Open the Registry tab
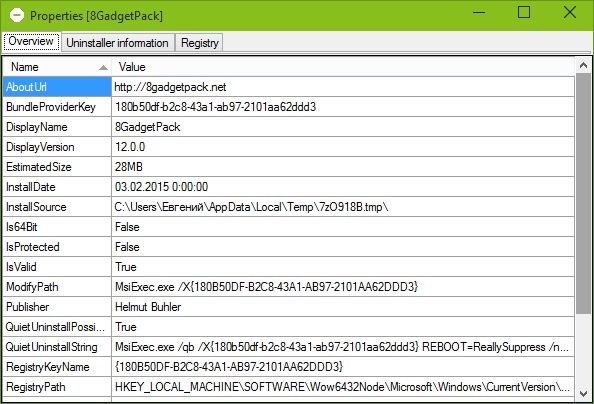This screenshot has height=404, width=594. tap(200, 43)
